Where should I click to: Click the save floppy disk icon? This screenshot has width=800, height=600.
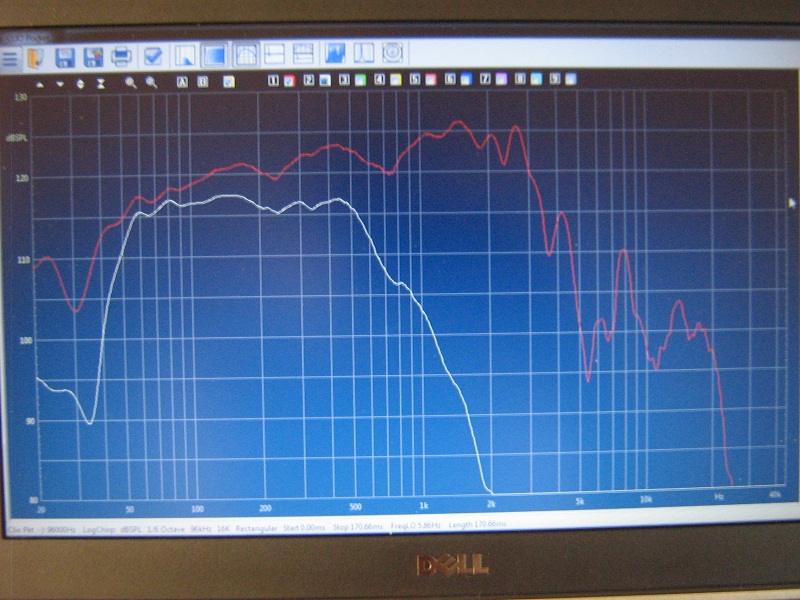[64, 58]
